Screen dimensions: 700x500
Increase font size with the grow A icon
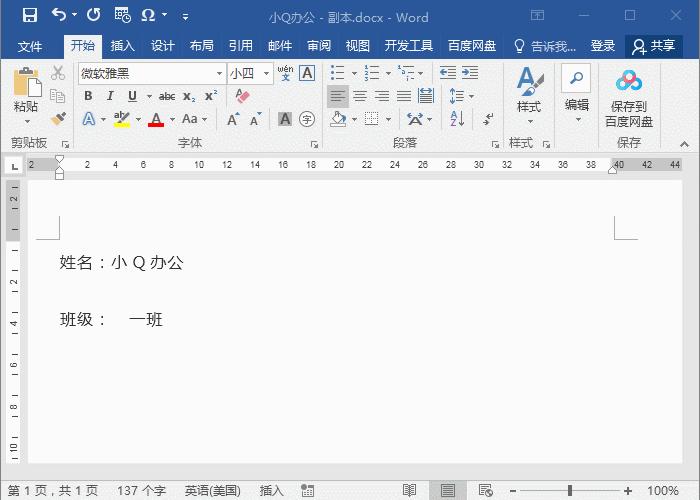point(233,119)
